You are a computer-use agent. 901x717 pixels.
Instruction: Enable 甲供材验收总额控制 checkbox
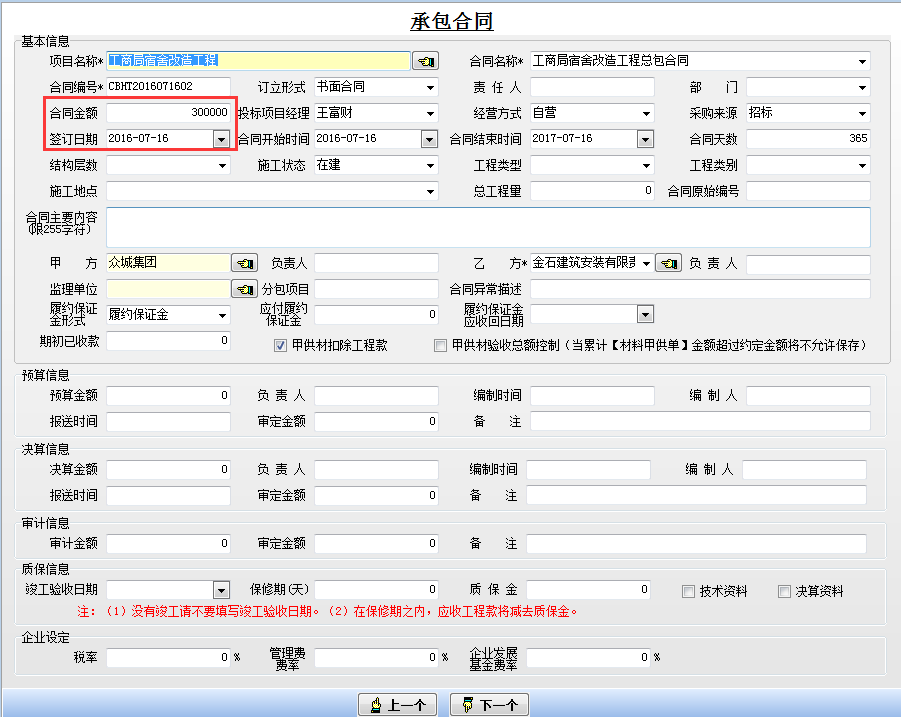(x=441, y=346)
